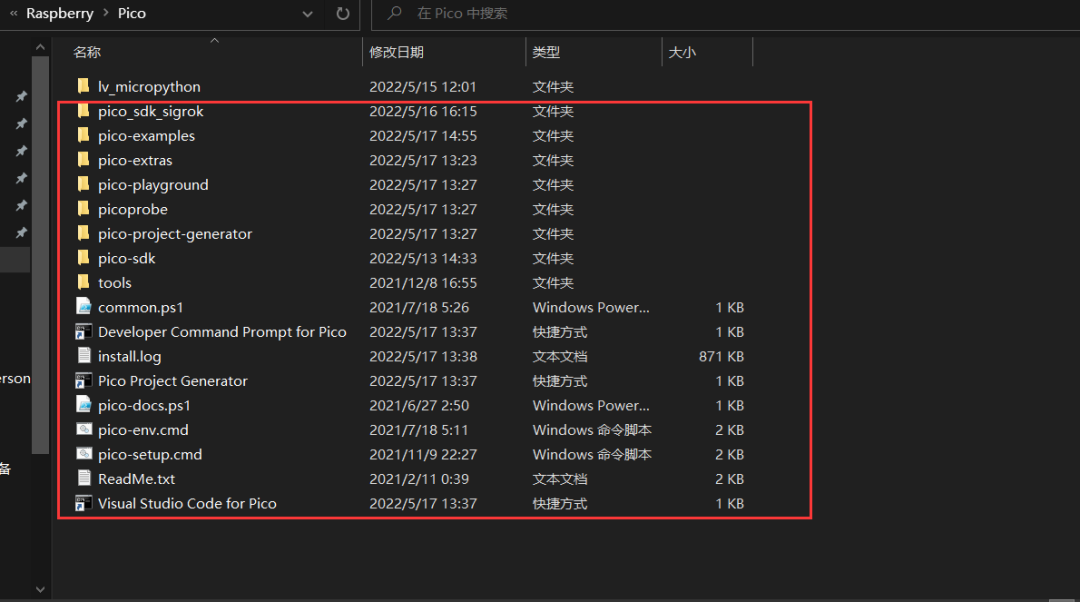This screenshot has height=602, width=1080.
Task: Select the install.log file name
Action: [129, 356]
